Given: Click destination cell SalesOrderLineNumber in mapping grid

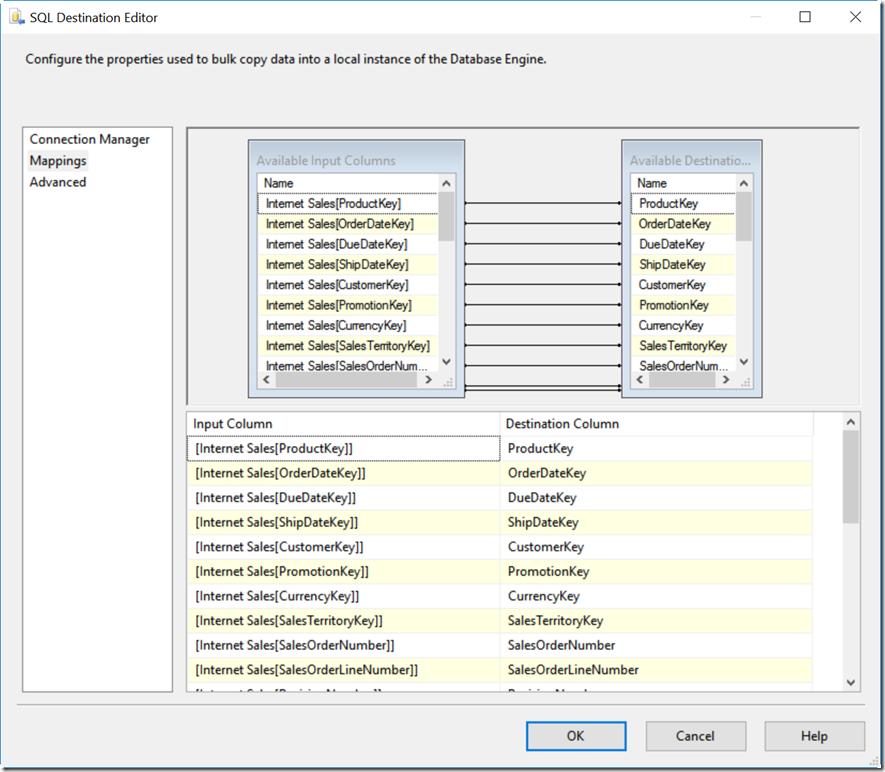Looking at the screenshot, I should [656, 670].
